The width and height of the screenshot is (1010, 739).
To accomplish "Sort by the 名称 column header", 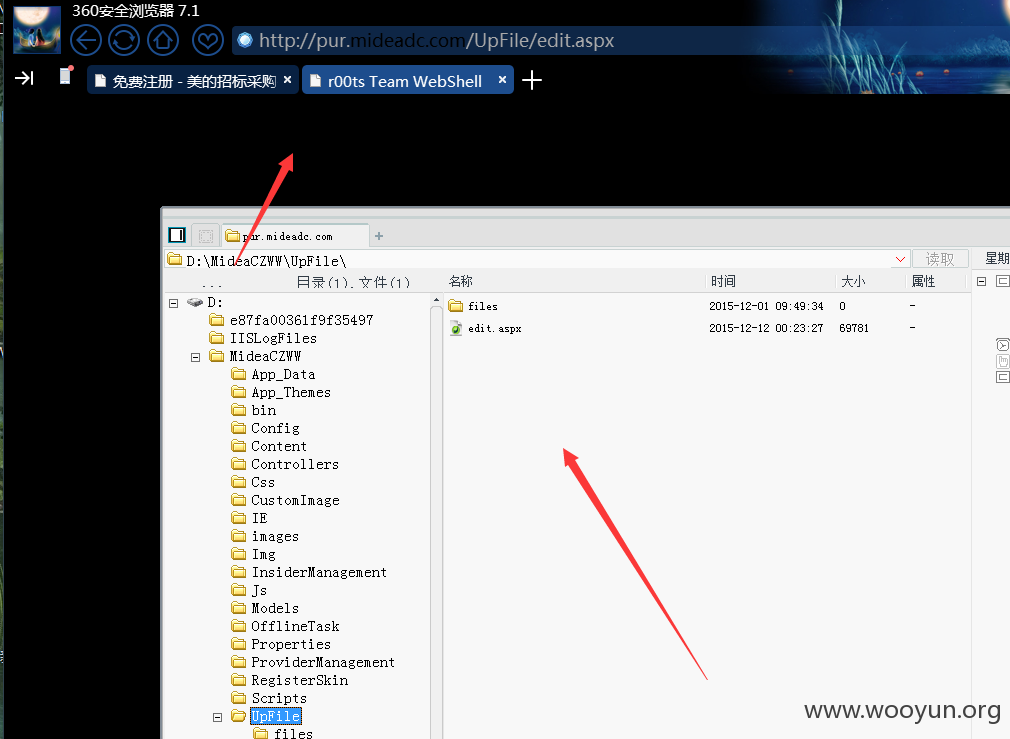I will [x=461, y=282].
